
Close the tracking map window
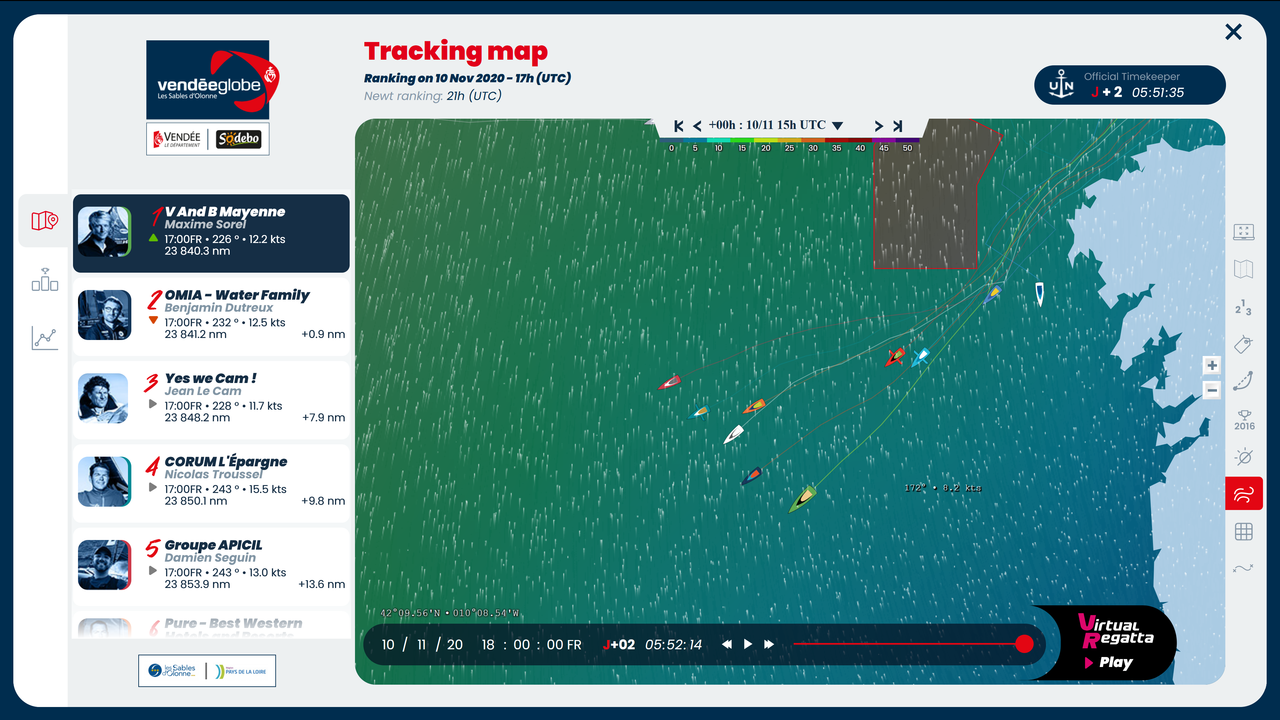click(1234, 32)
